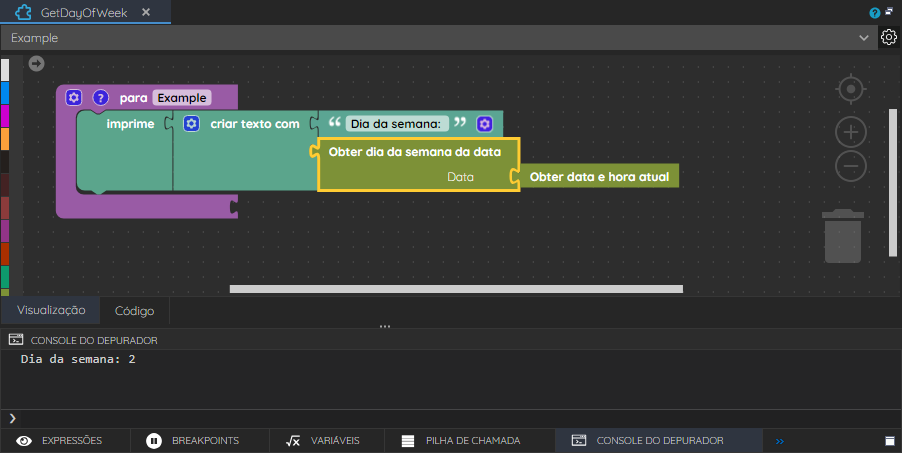The width and height of the screenshot is (902, 453).
Task: Select the blue toolbox category swatch
Action: click(5, 93)
